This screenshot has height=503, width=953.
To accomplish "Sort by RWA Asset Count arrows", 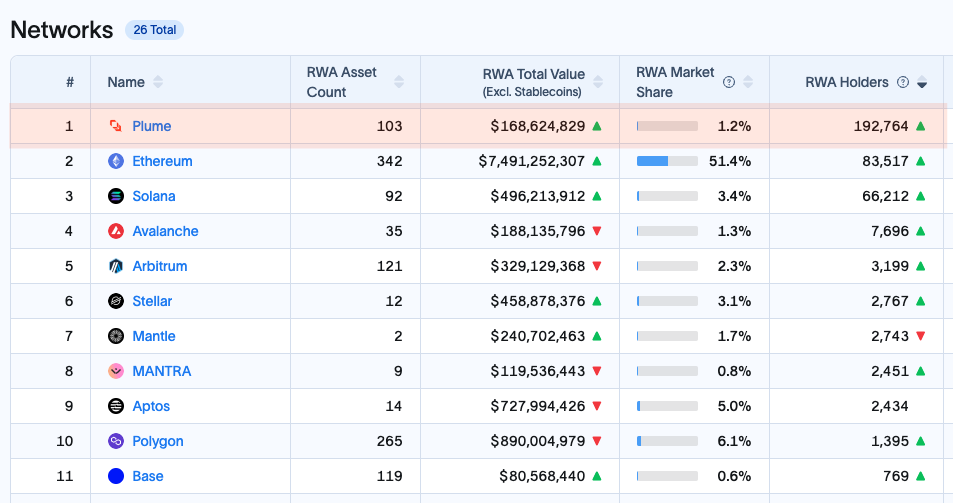I will click(x=399, y=82).
